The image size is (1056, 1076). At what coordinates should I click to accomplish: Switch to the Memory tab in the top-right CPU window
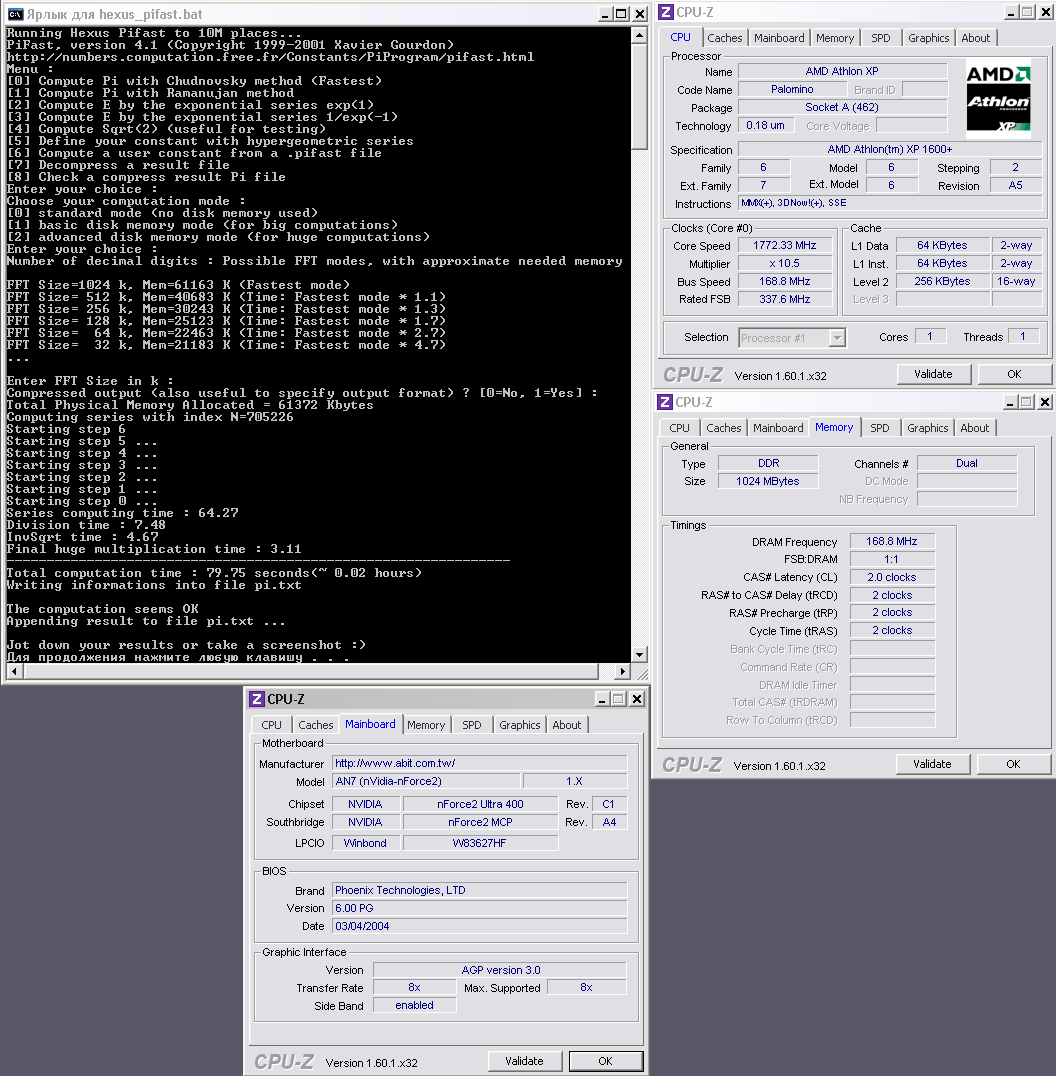(x=834, y=38)
